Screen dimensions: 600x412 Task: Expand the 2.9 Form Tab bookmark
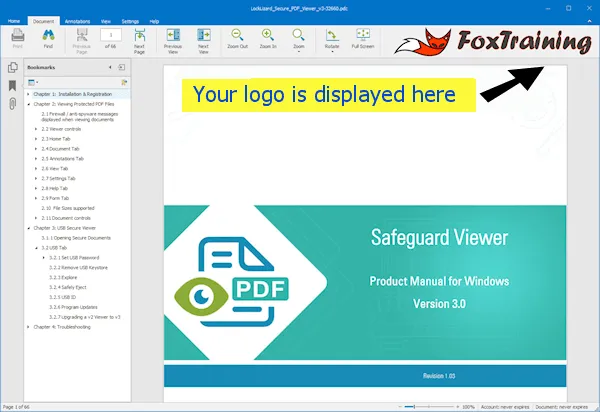point(36,198)
